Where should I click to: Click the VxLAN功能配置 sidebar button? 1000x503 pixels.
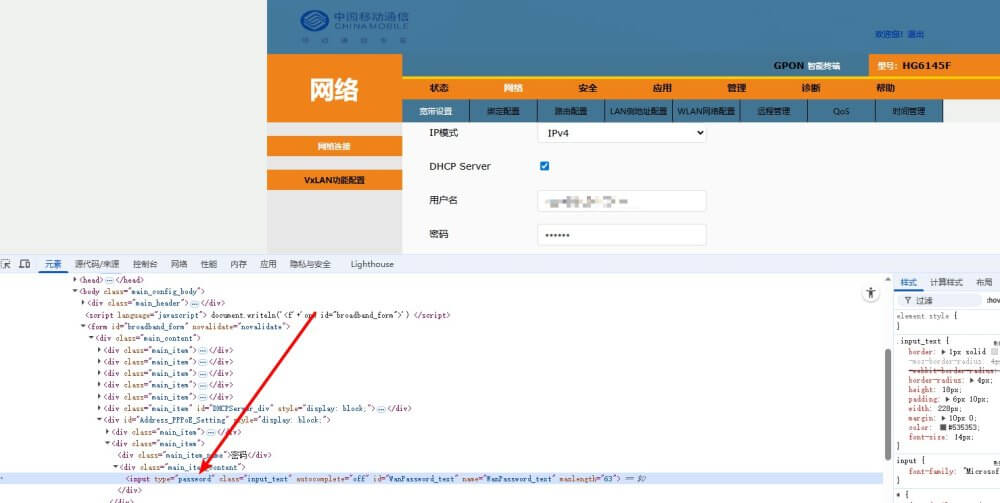(x=334, y=180)
